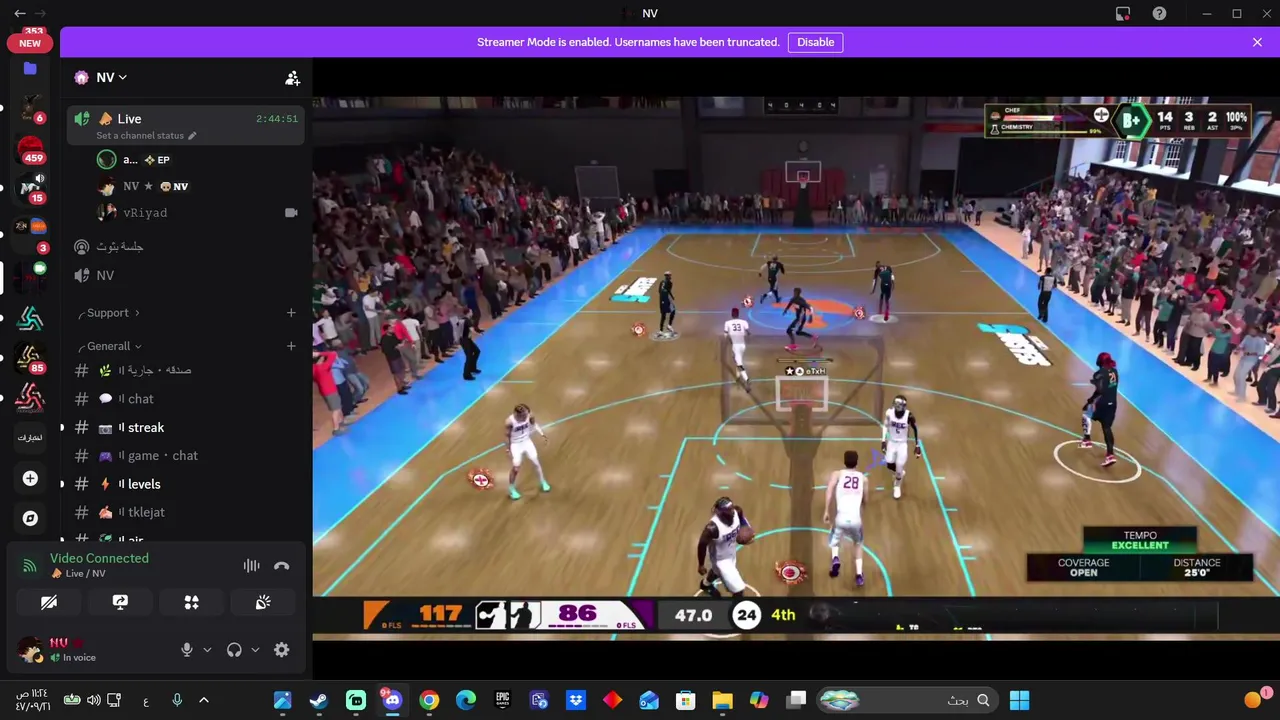Join the NV voice channel
The height and width of the screenshot is (720, 1280).
[185, 275]
